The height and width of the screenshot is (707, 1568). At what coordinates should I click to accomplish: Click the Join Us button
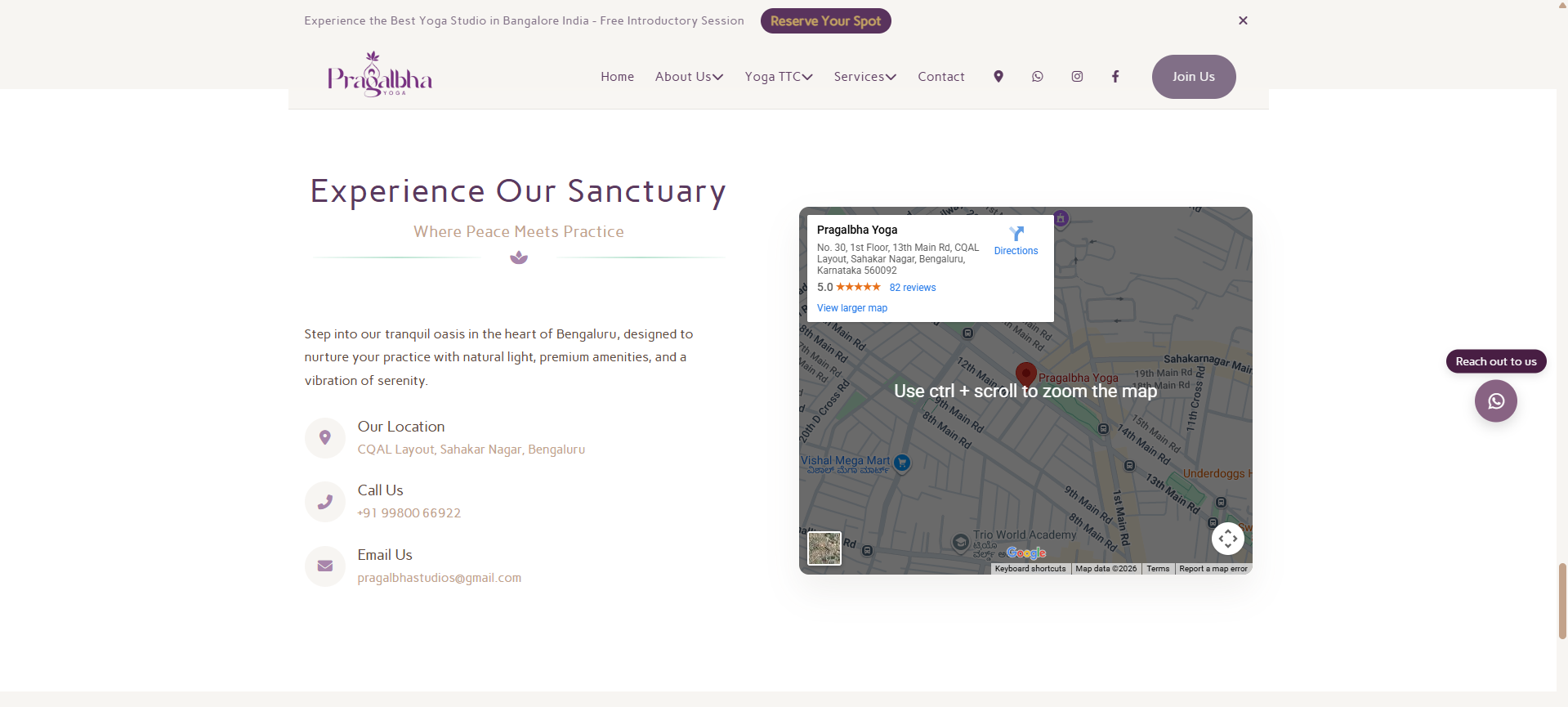coord(1194,77)
